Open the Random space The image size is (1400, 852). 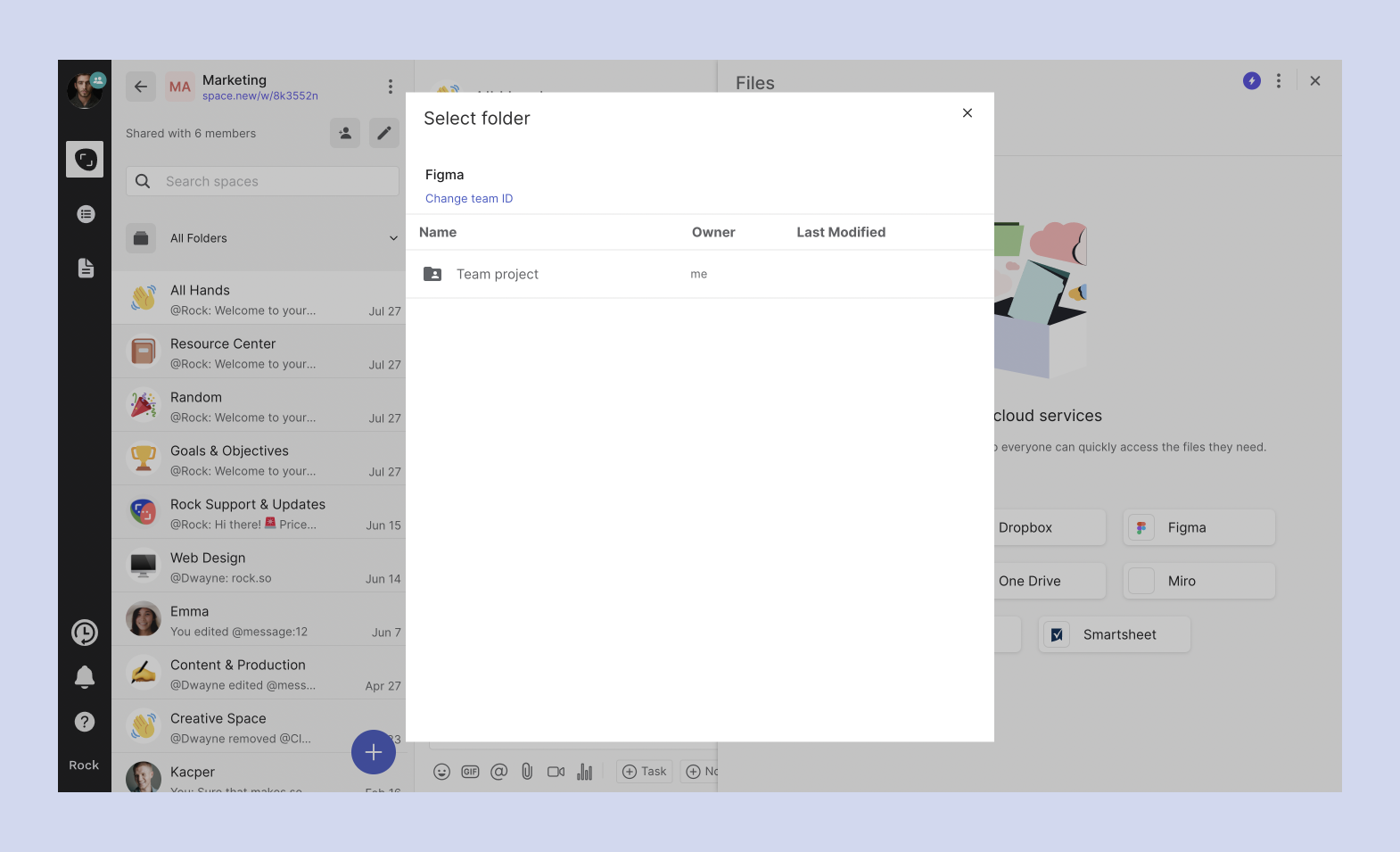click(x=259, y=405)
